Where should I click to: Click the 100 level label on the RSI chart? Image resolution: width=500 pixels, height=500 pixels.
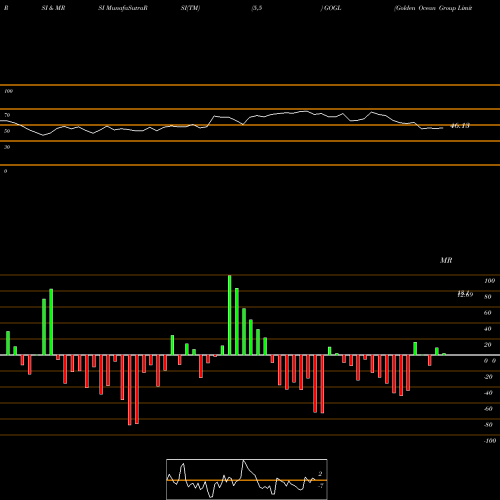[8, 91]
